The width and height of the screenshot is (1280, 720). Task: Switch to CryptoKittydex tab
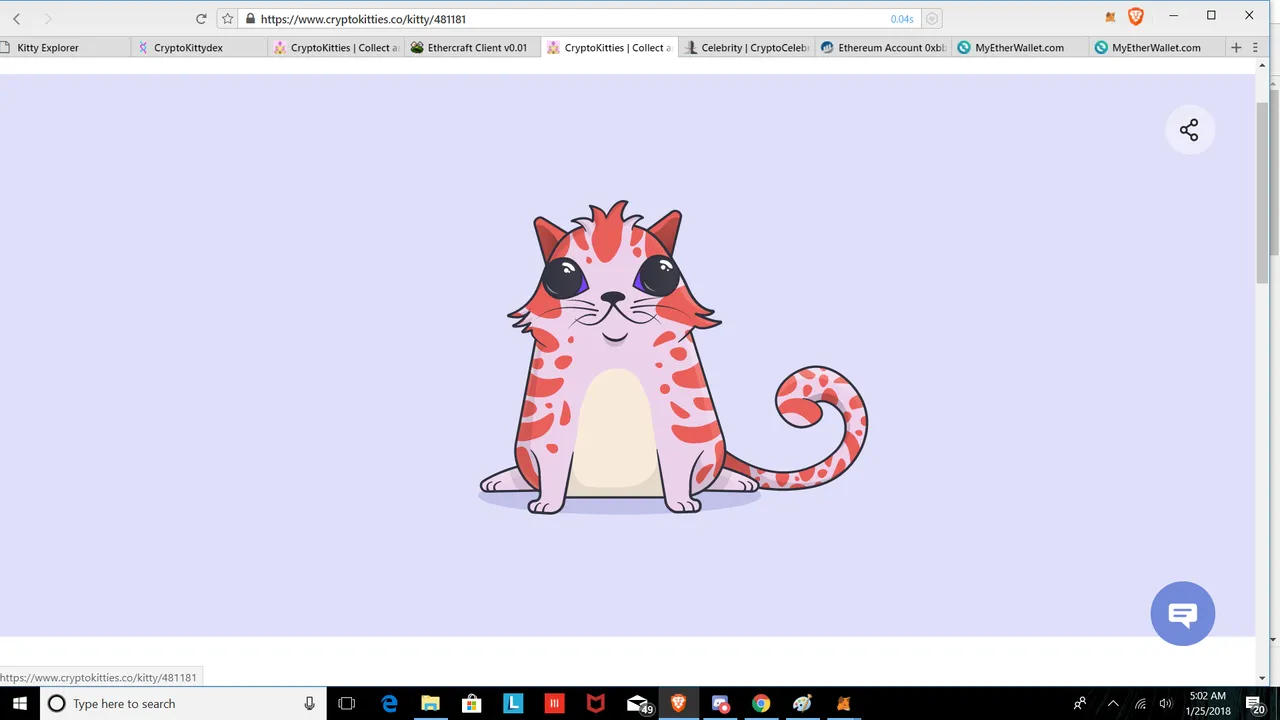[x=199, y=47]
